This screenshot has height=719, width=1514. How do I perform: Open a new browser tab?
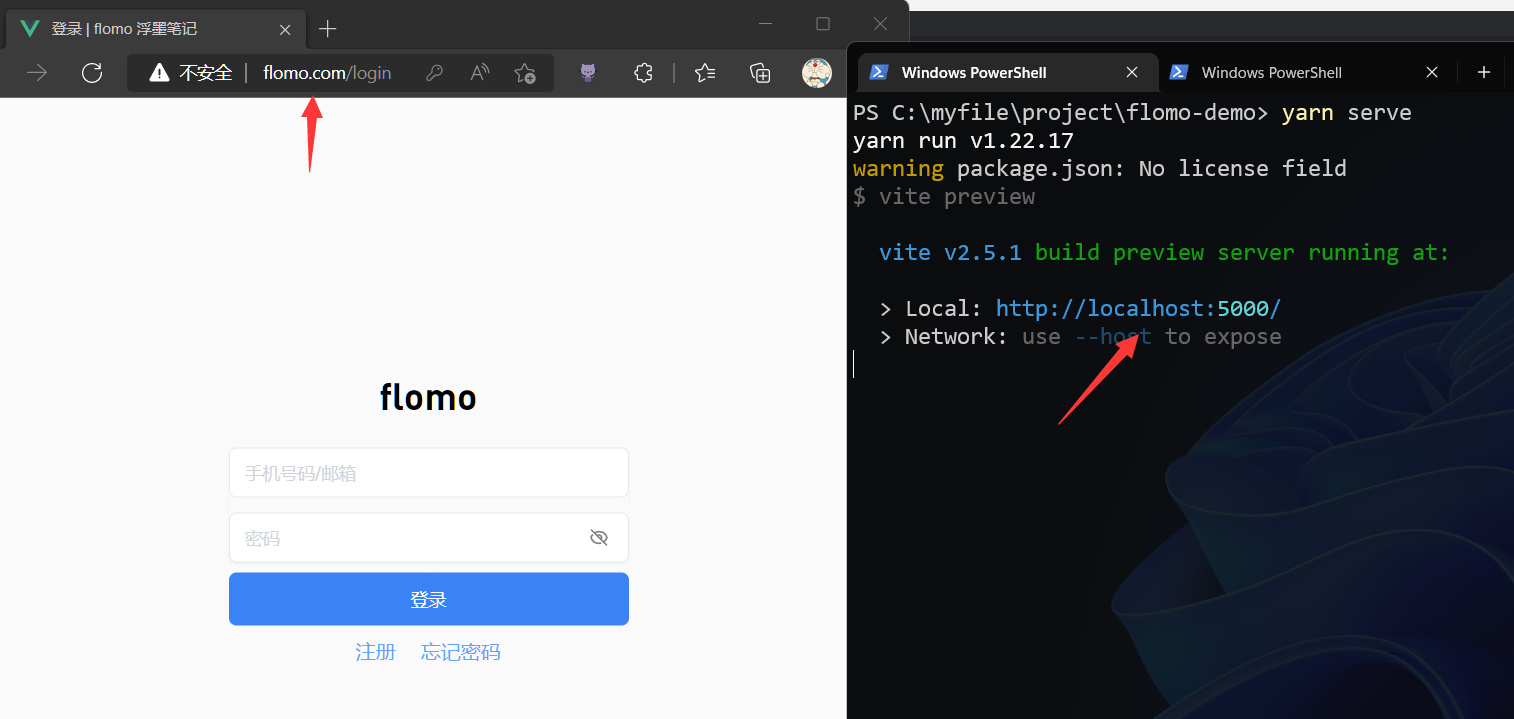(327, 29)
